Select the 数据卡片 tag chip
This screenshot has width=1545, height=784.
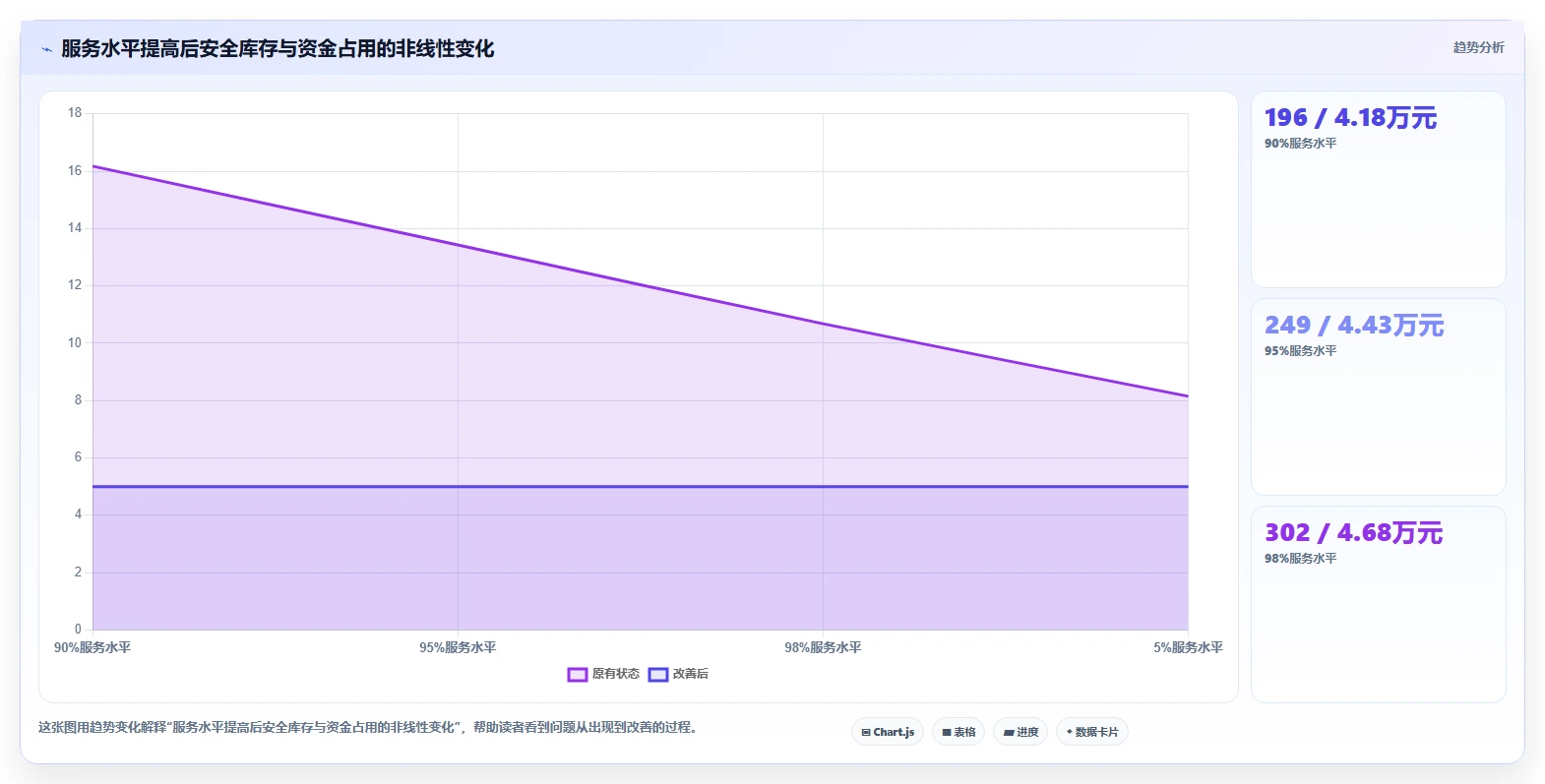coord(1092,732)
